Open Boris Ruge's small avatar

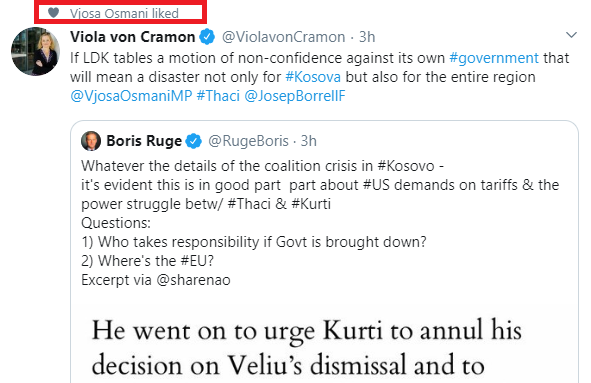click(91, 141)
